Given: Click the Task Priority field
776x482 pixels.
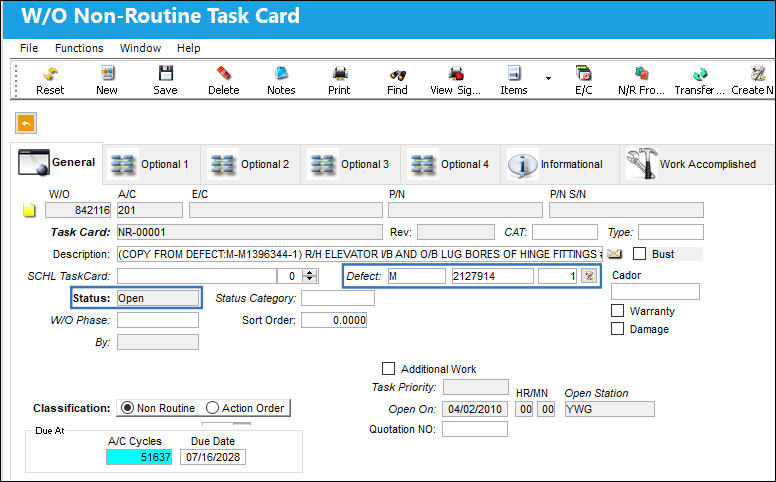Looking at the screenshot, I should 476,387.
